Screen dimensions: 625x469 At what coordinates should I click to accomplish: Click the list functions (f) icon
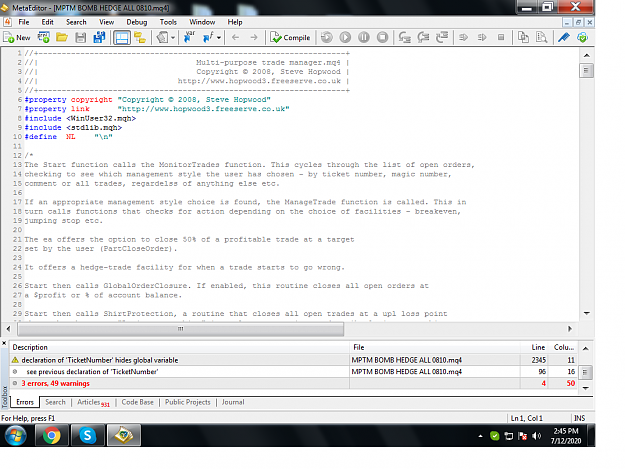[x=208, y=37]
